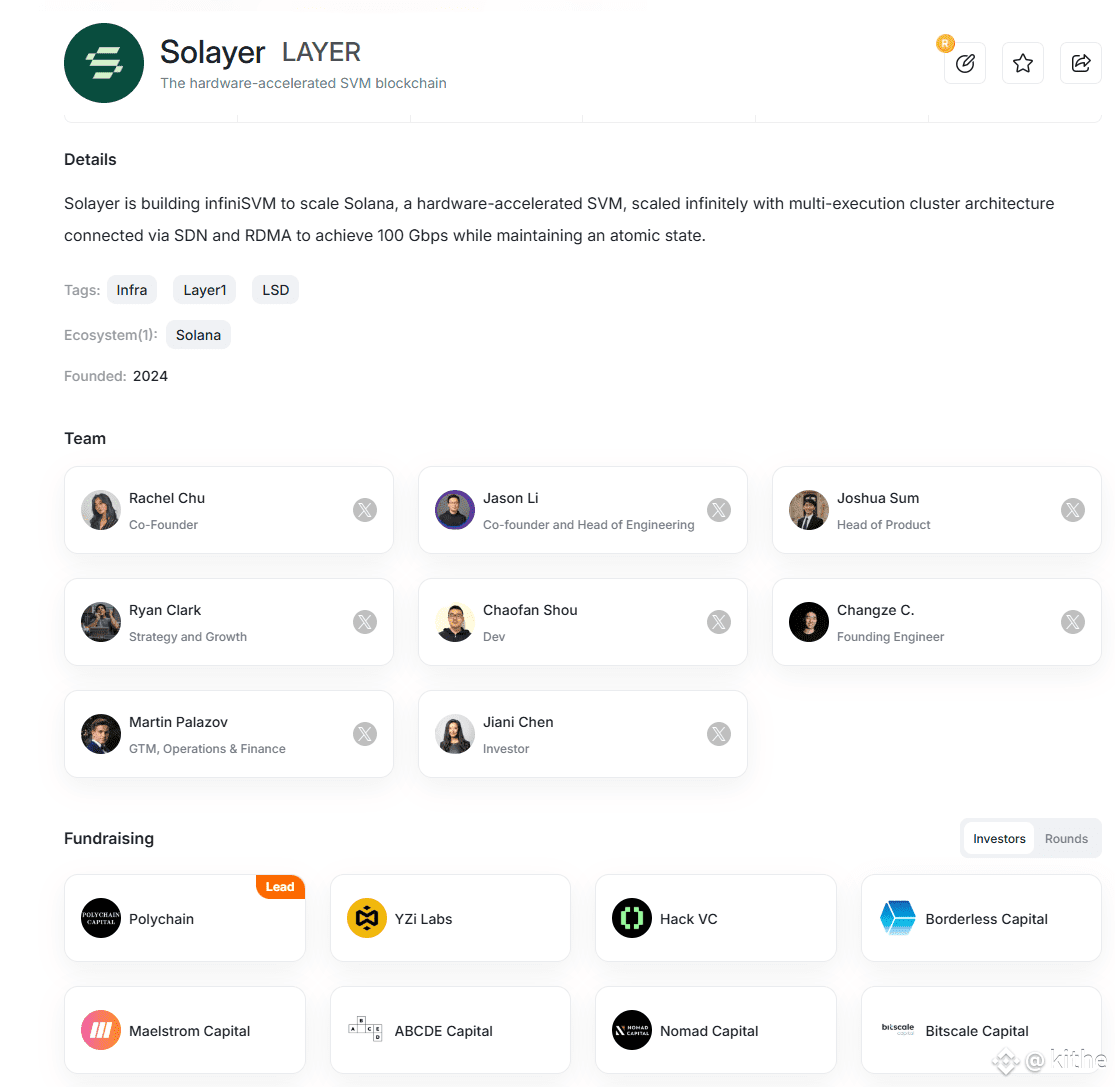Click the LSD tag
Image resolution: width=1115 pixels, height=1087 pixels.
(x=275, y=290)
